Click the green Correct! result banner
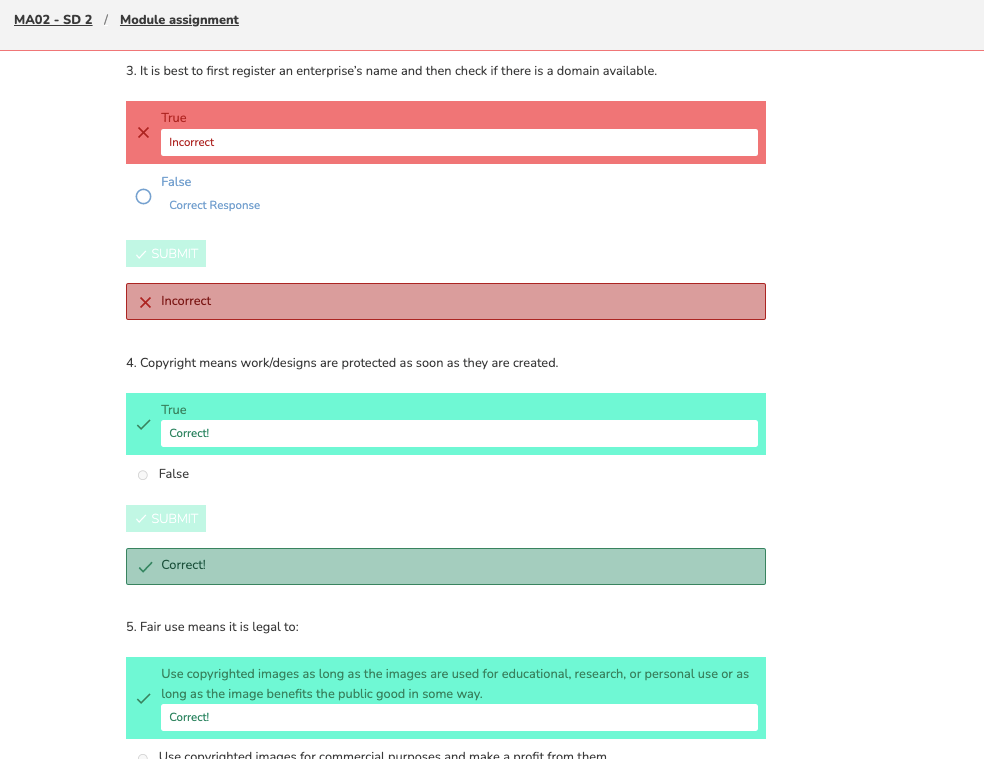The height and width of the screenshot is (759, 984). pyautogui.click(x=446, y=566)
